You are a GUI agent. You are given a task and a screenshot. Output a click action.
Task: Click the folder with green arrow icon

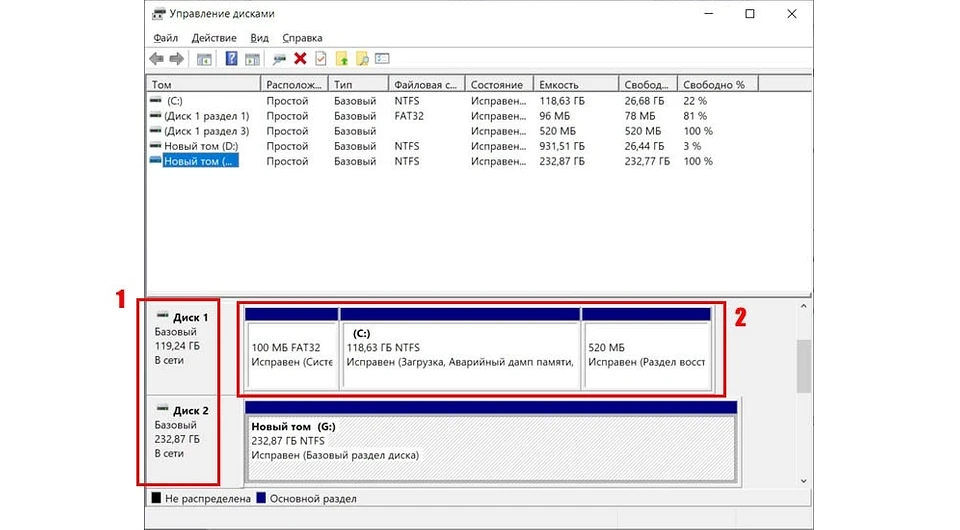click(x=342, y=59)
